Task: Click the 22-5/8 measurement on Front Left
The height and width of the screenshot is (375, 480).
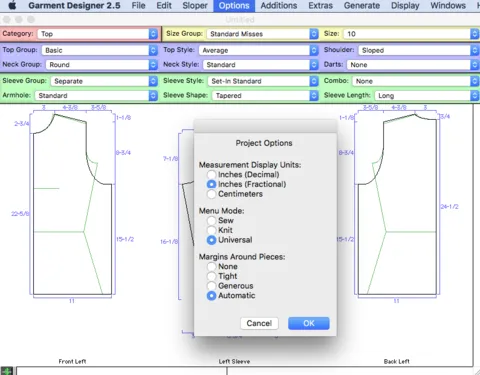Action: tap(20, 214)
